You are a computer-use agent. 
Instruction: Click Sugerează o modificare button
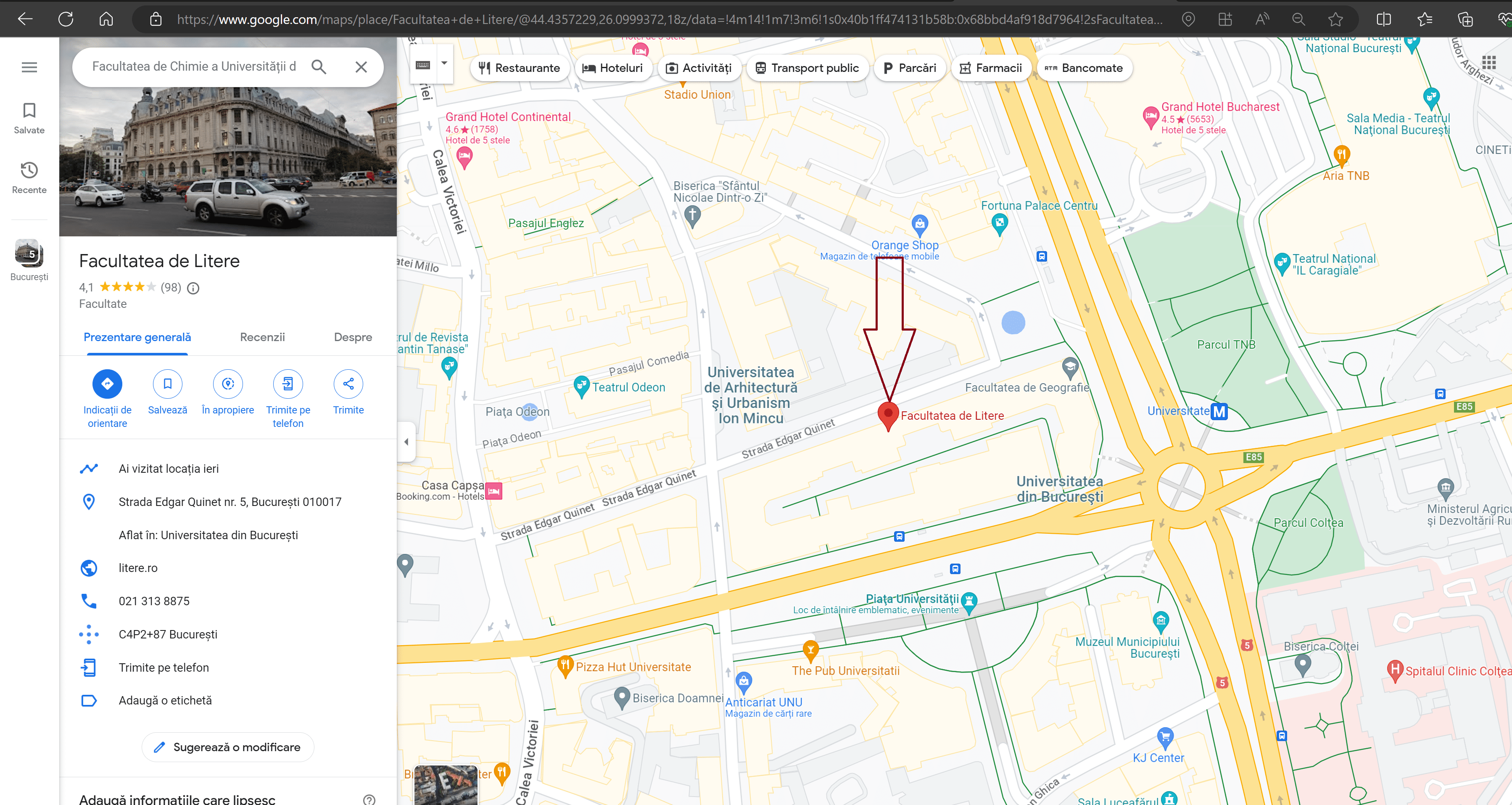(x=228, y=747)
